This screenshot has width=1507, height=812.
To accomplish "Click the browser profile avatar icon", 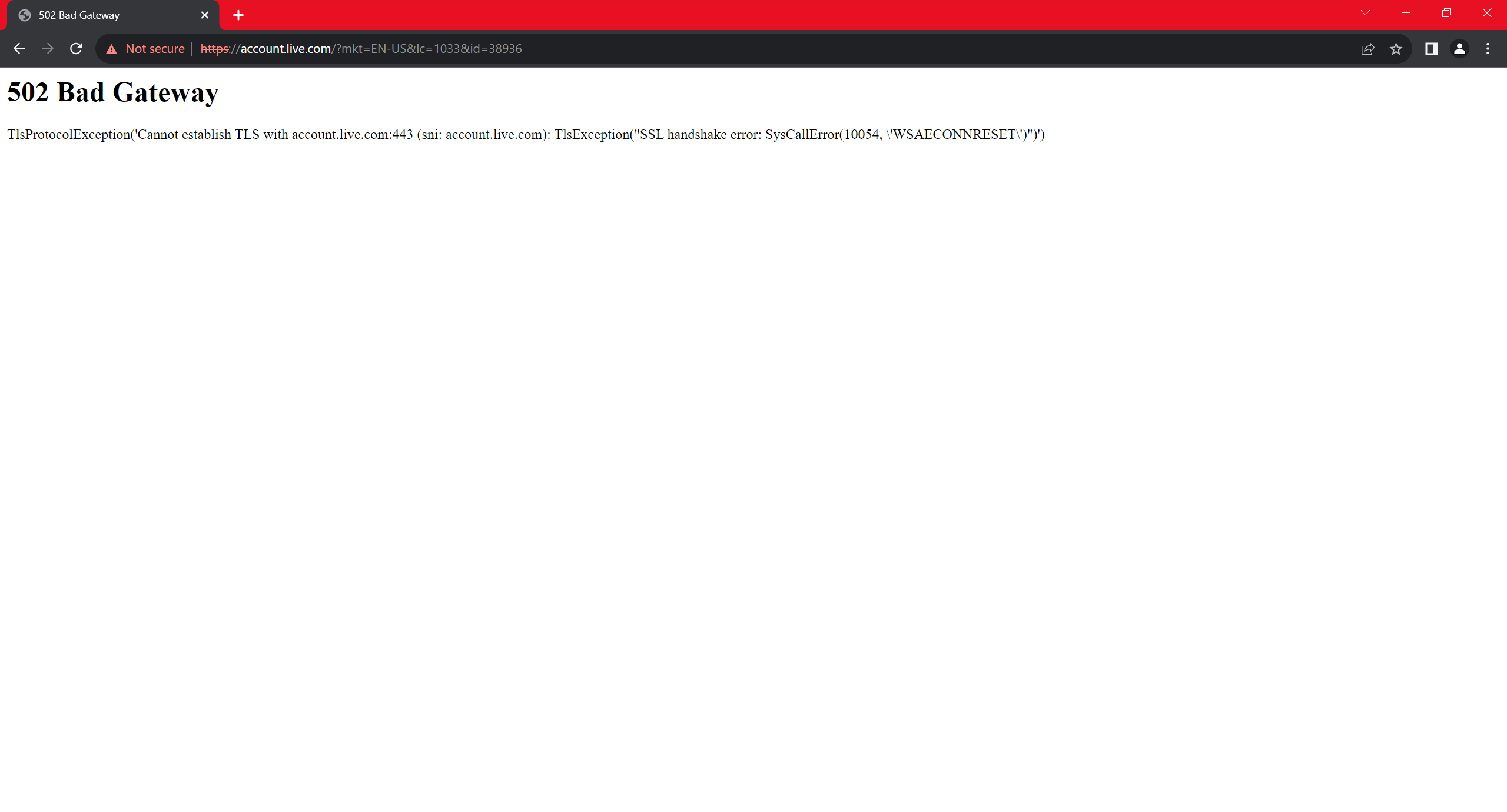I will coord(1460,49).
